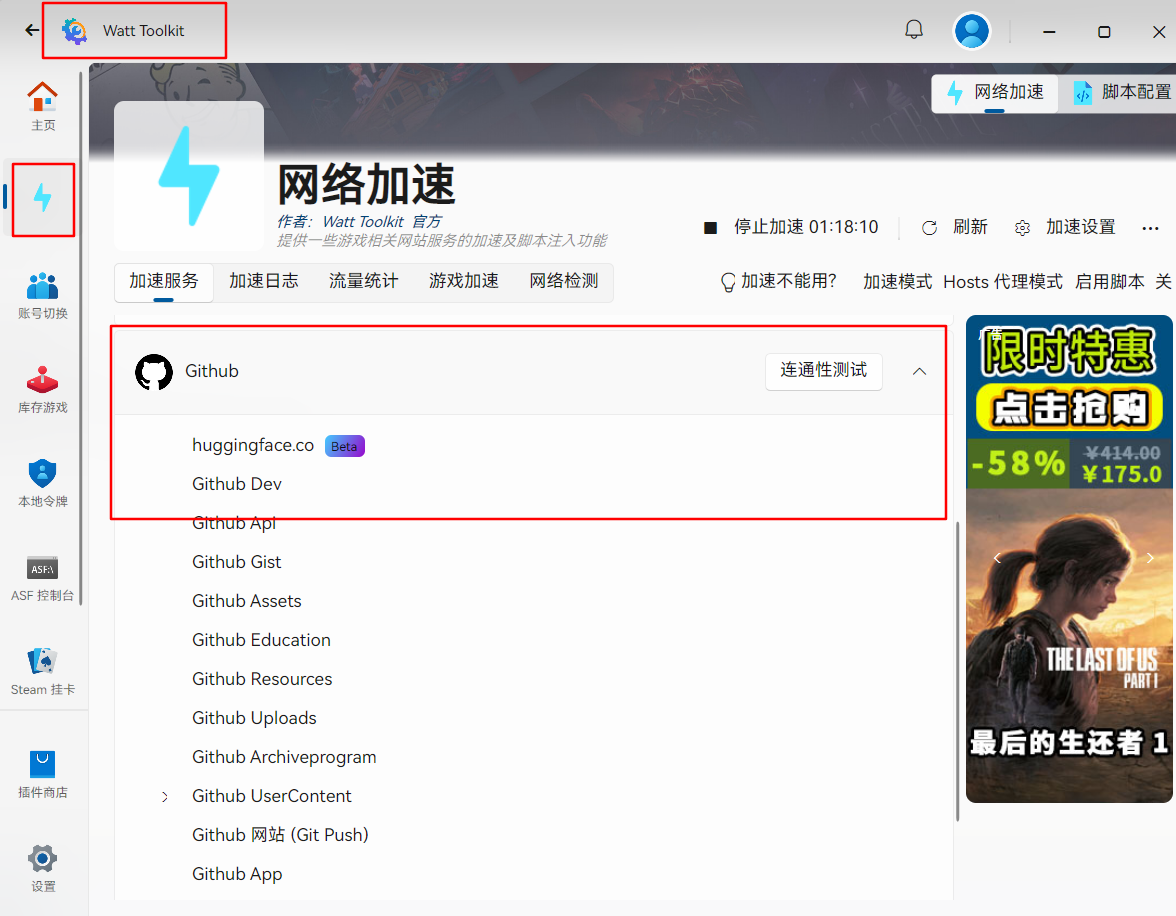This screenshot has width=1176, height=916.
Task: Select Github Resources entry
Action: (262, 680)
